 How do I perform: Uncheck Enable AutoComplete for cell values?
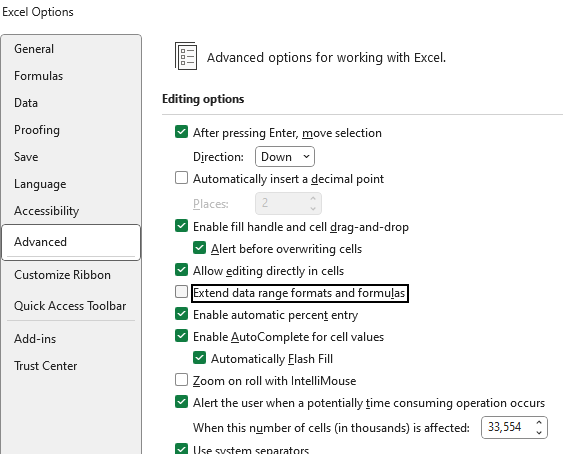(181, 336)
